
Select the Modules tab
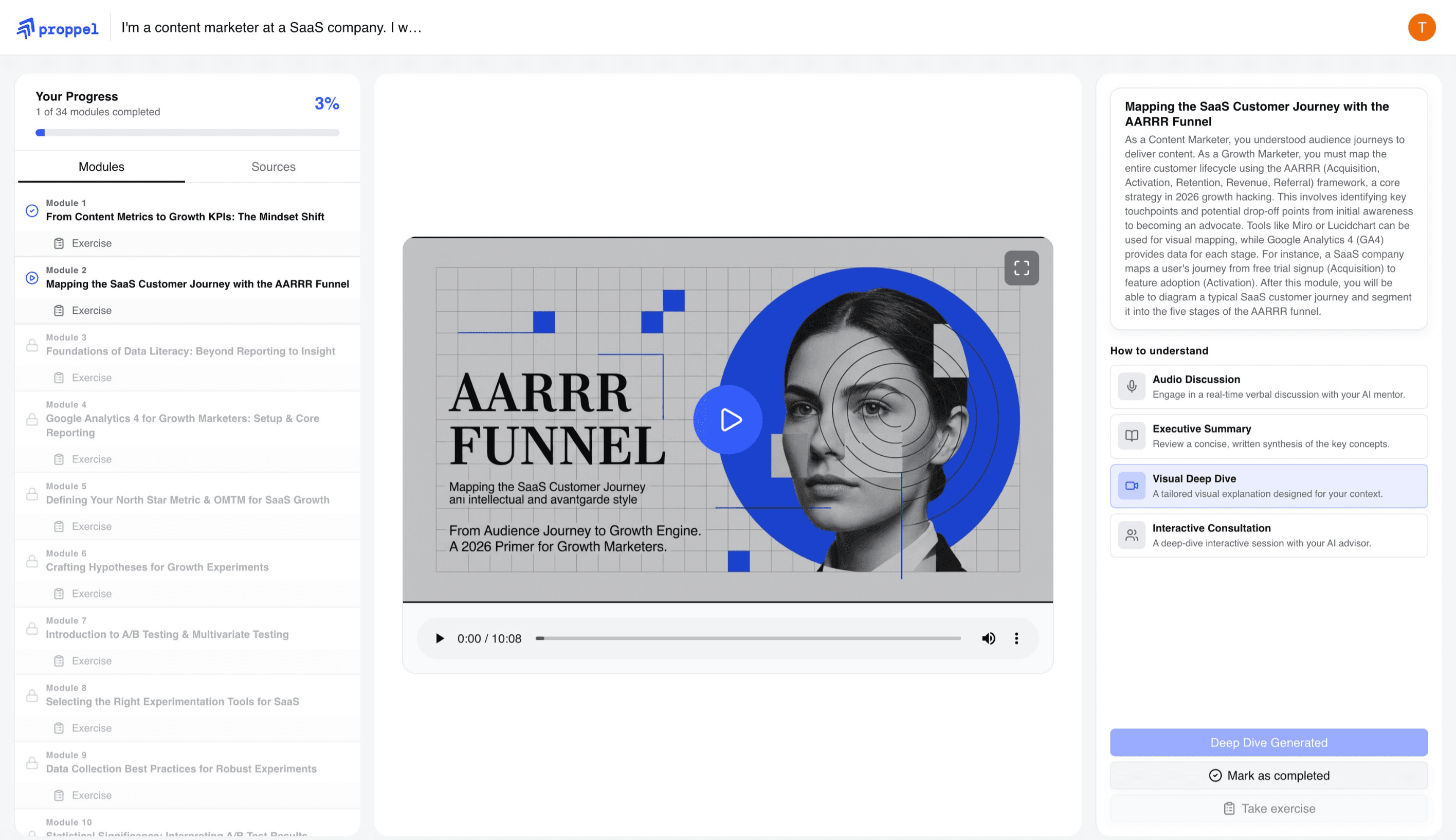tap(101, 167)
